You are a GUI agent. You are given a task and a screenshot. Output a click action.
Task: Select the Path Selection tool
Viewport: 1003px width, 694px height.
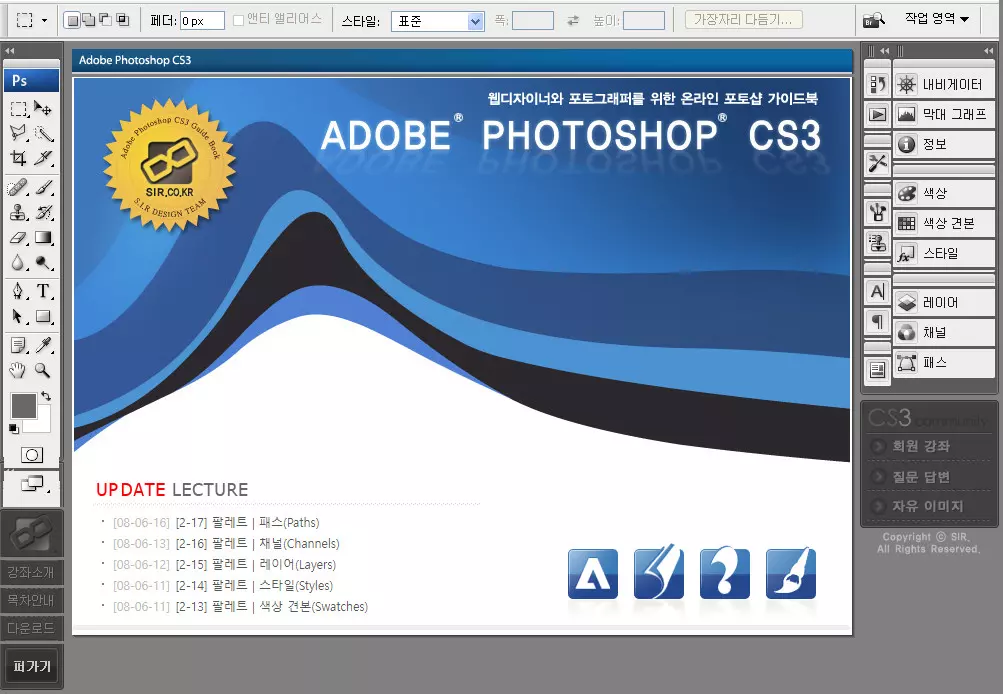(19, 316)
